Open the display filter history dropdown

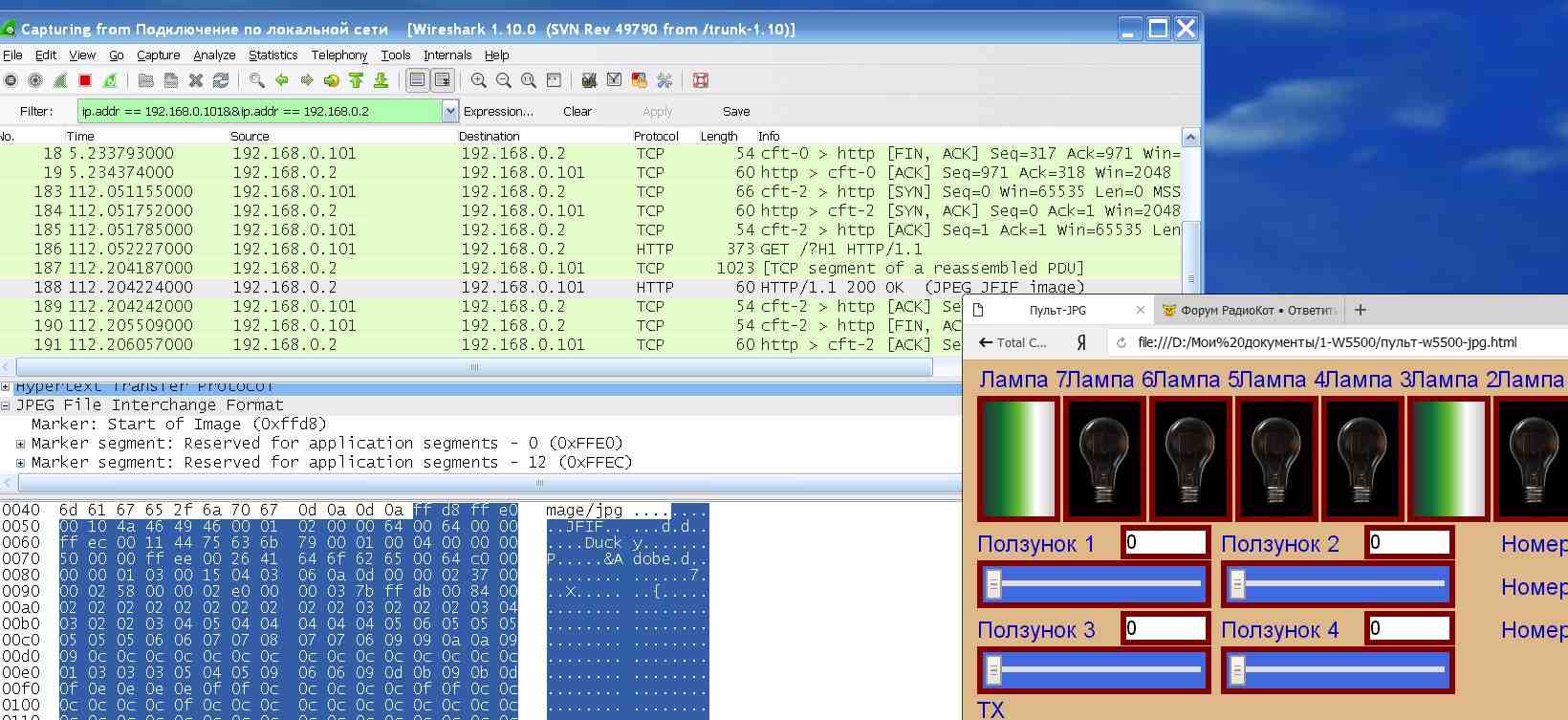[x=450, y=112]
